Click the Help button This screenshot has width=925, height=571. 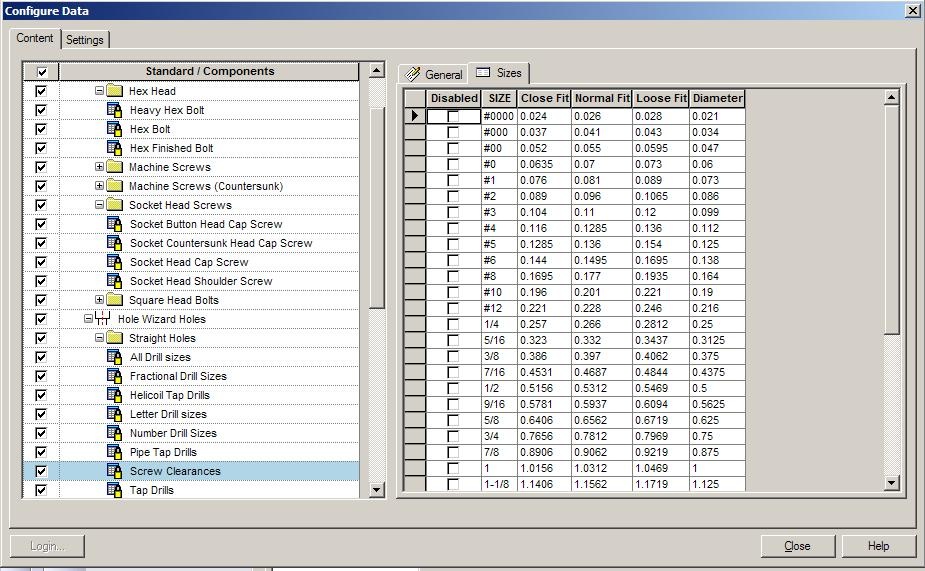[878, 546]
